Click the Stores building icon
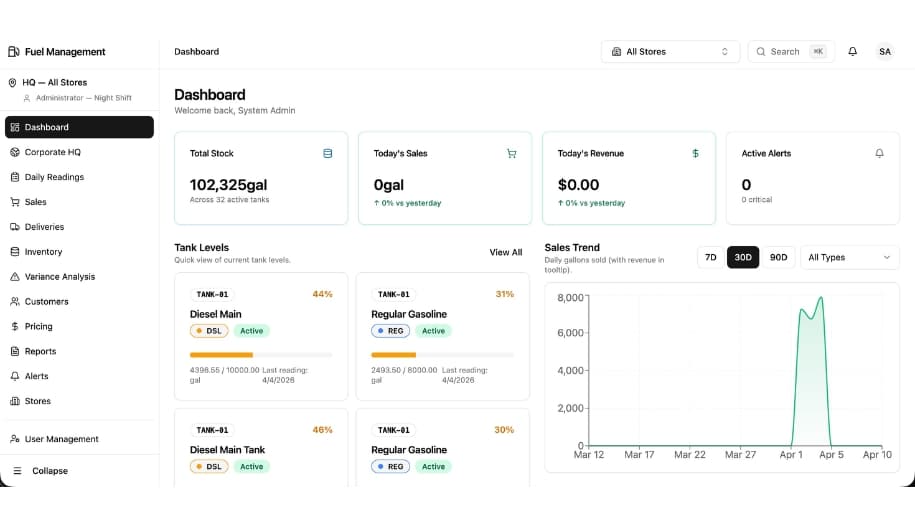The width and height of the screenshot is (915, 525). (x=15, y=401)
